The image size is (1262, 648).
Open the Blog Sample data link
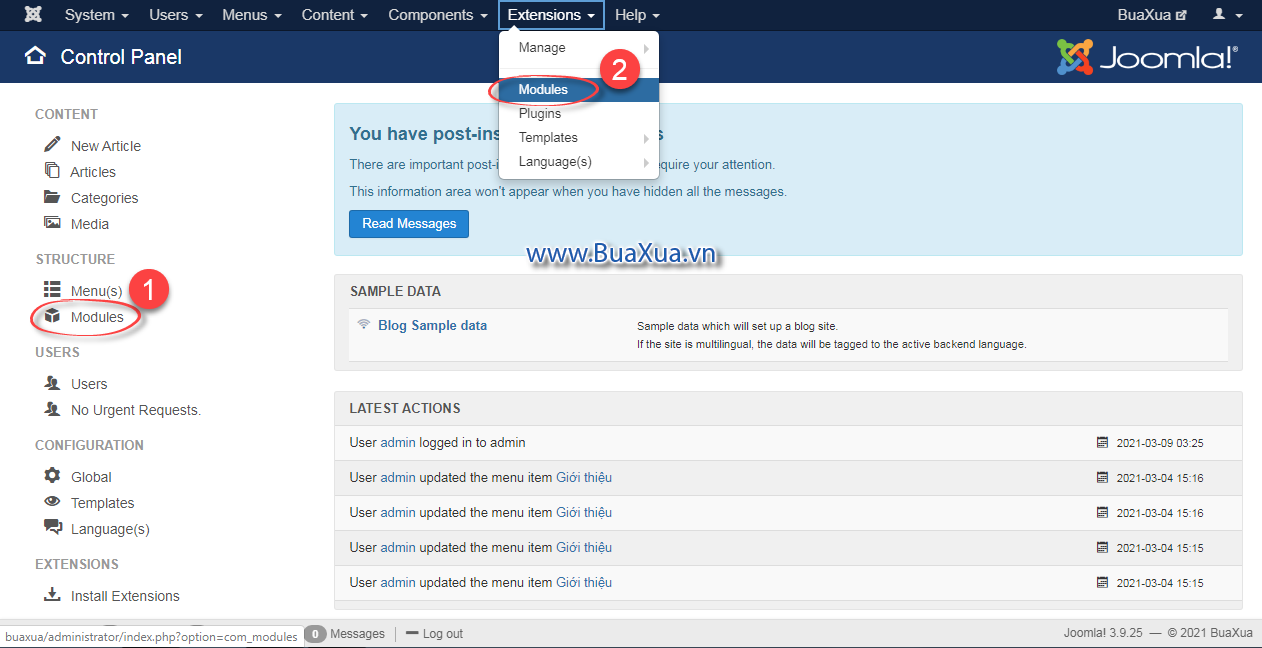(432, 326)
